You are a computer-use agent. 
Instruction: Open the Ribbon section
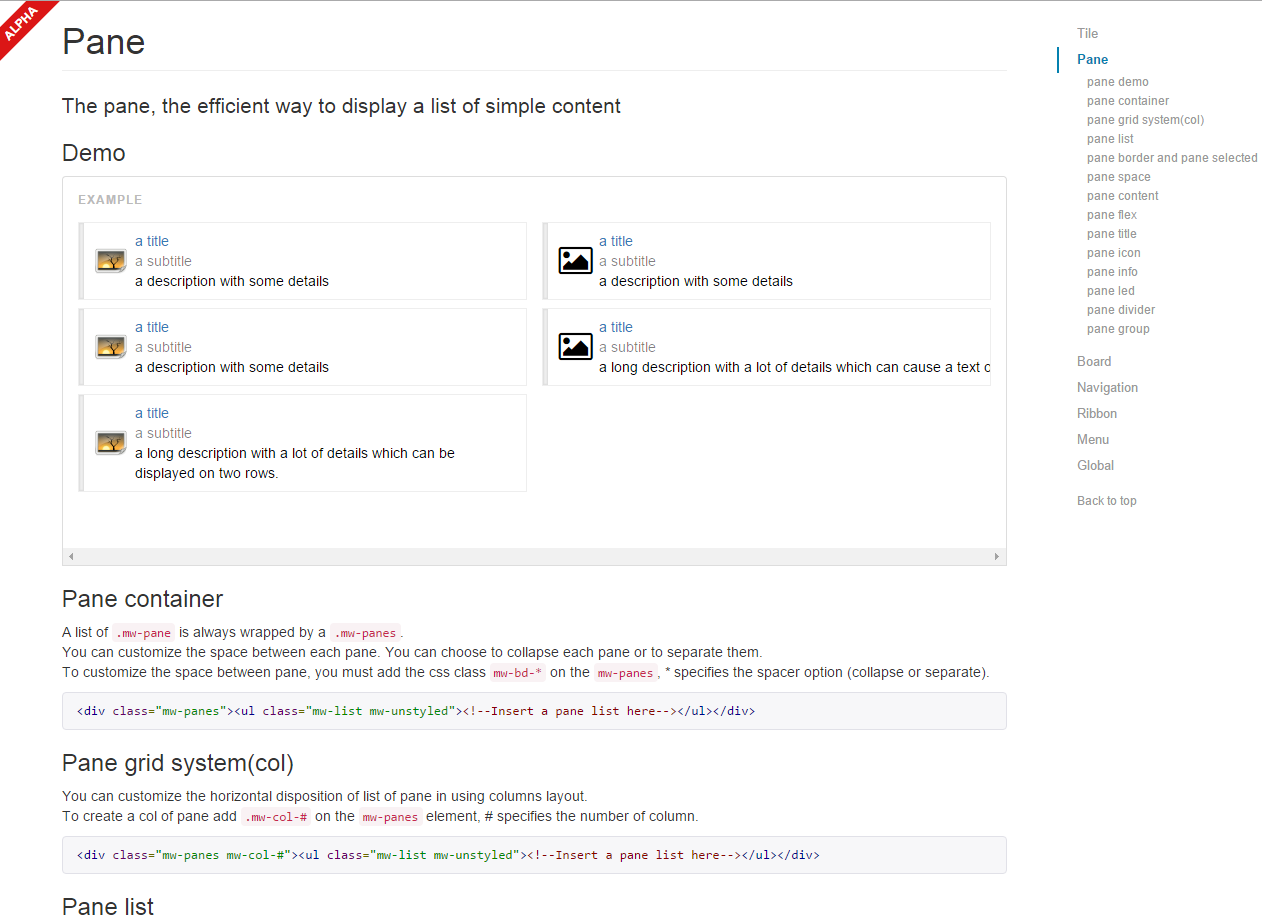(x=1097, y=413)
